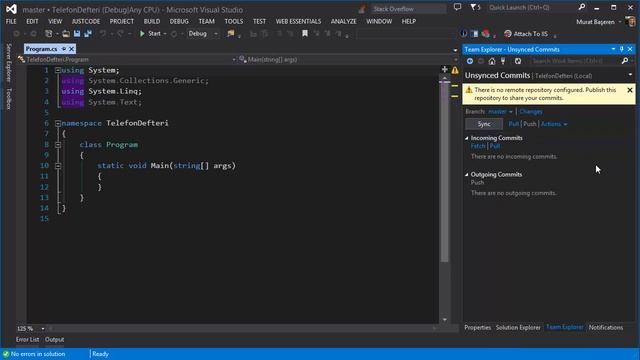Click the Navigate Backward toolbar icon
Image resolution: width=640 pixels, height=360 pixels.
click(17, 34)
